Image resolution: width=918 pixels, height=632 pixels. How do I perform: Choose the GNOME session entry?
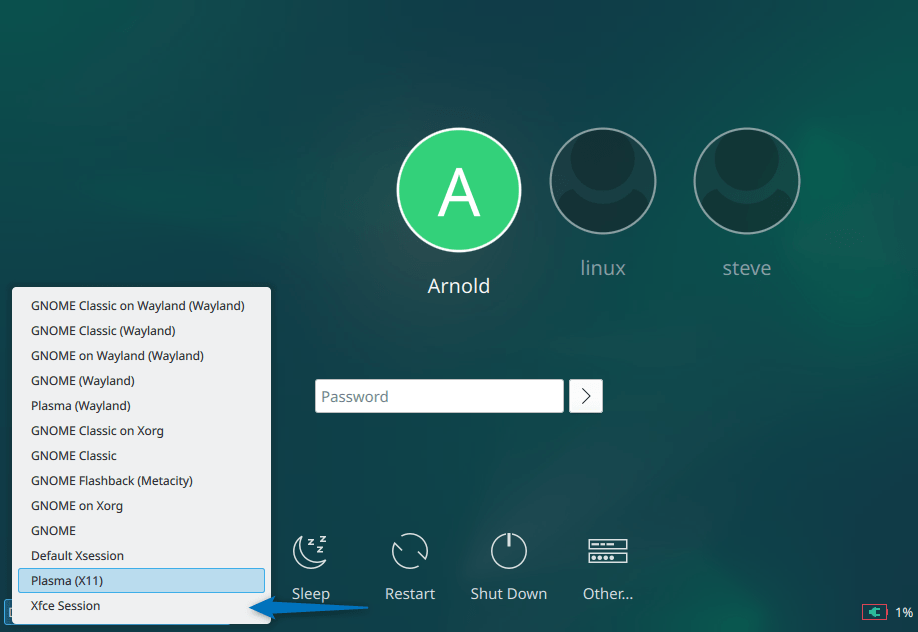[x=54, y=530]
